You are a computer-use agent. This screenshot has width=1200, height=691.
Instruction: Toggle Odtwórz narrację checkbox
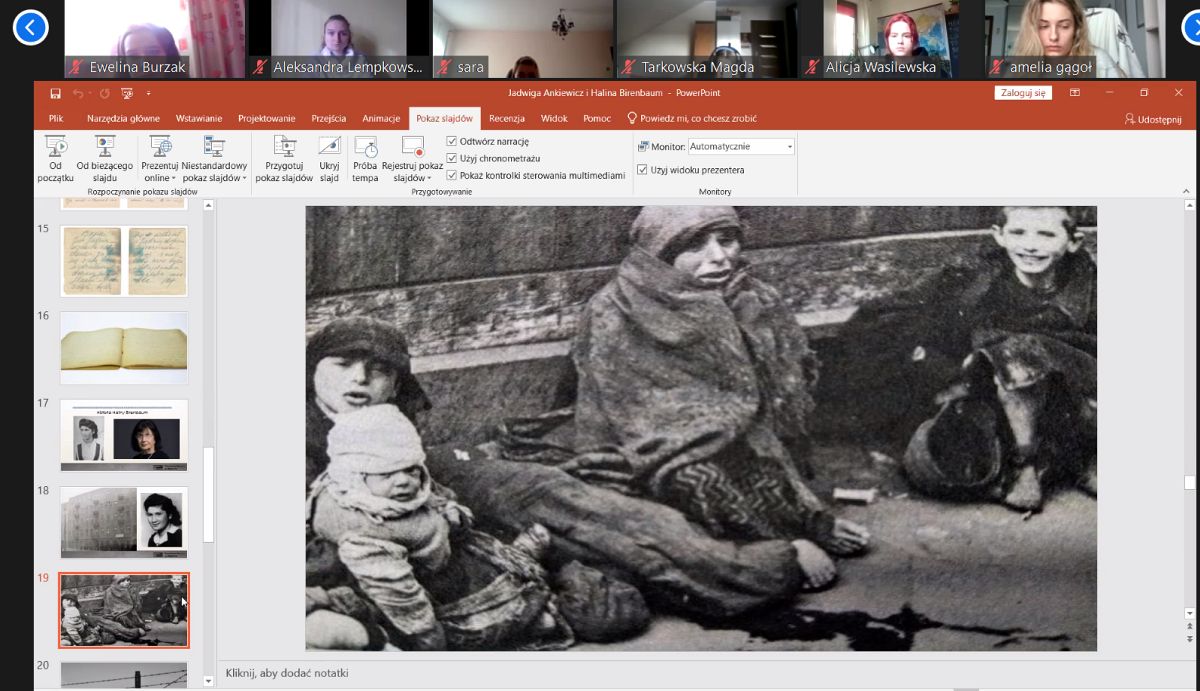452,141
